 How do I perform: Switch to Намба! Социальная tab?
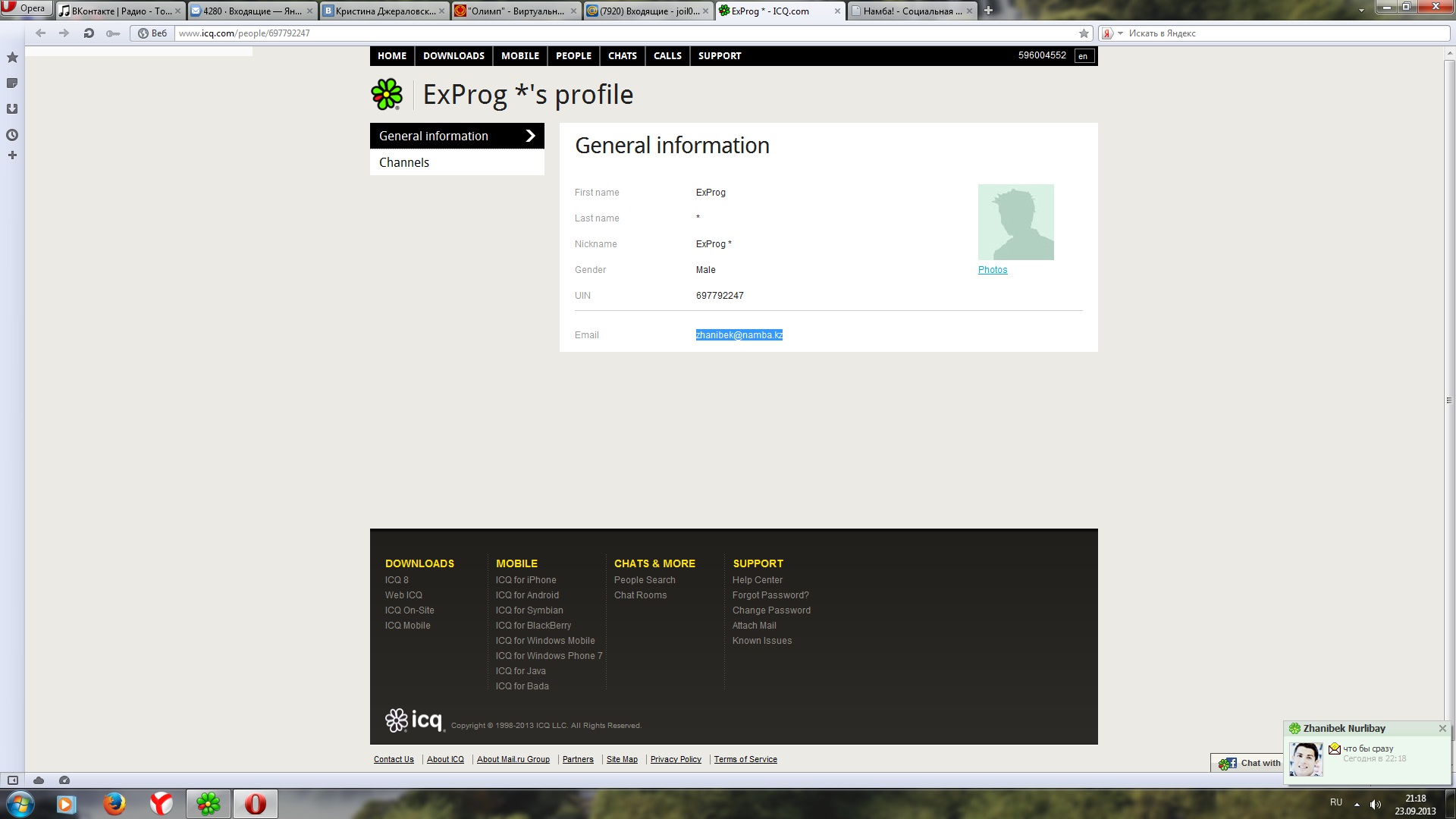[x=912, y=11]
